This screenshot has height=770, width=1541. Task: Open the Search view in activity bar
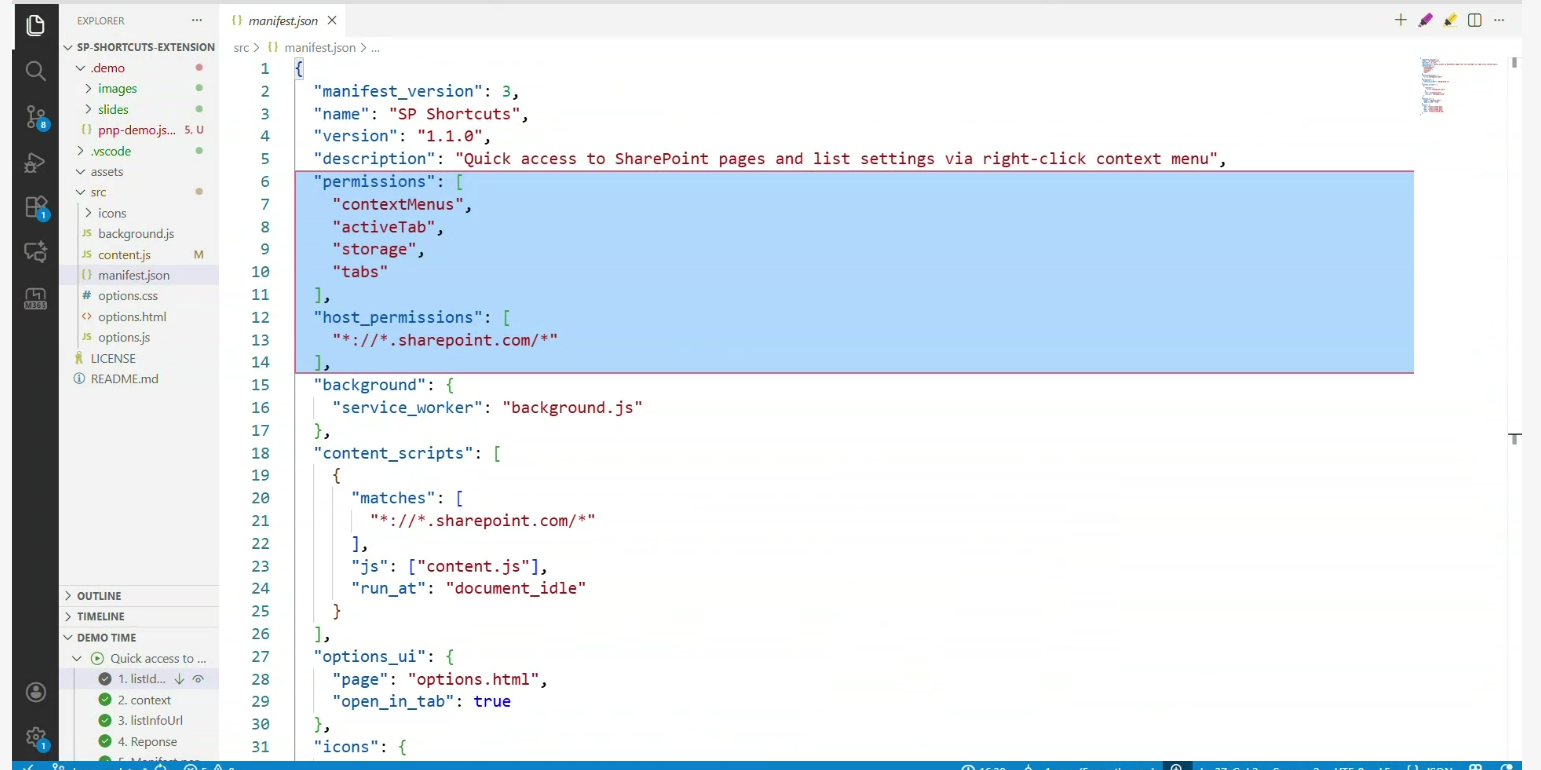coord(35,71)
